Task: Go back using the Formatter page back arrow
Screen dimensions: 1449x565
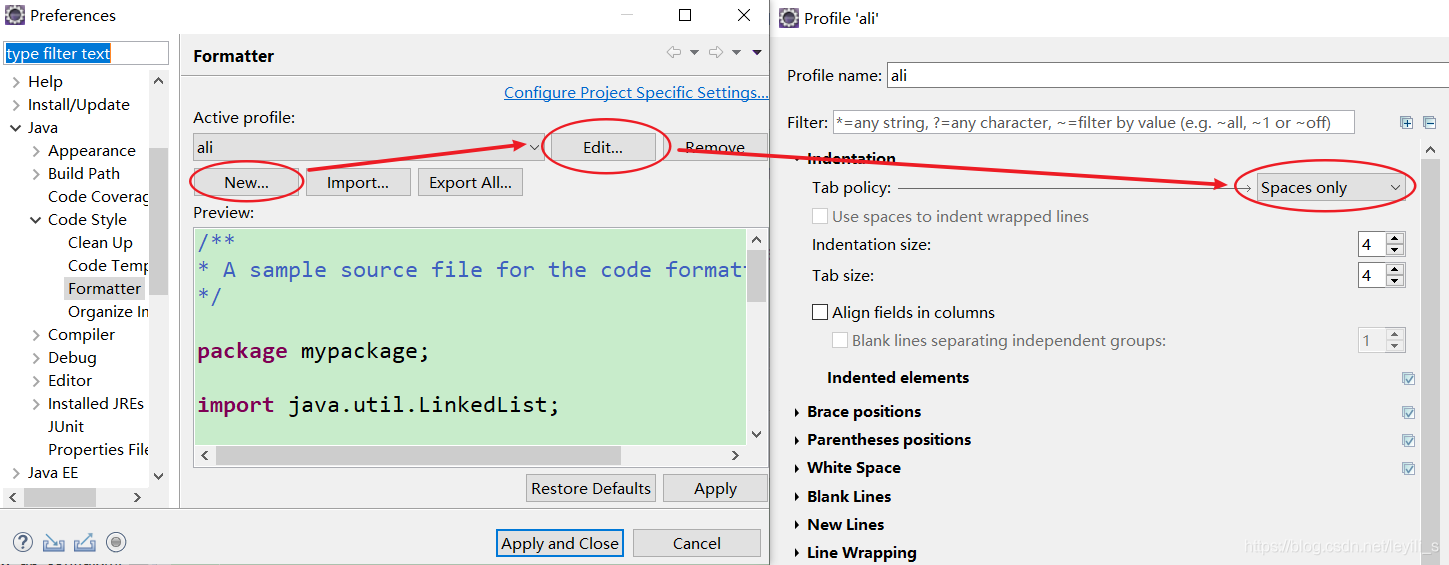Action: point(673,53)
